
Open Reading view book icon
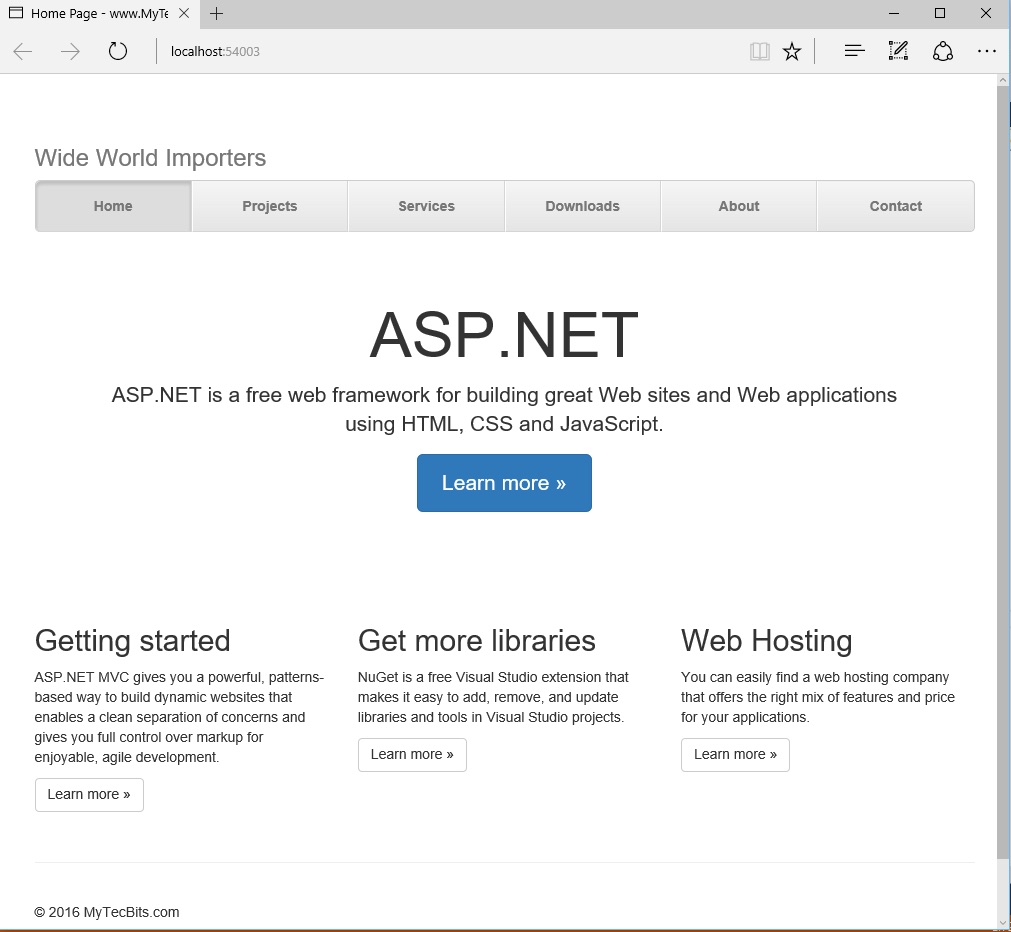click(x=760, y=52)
